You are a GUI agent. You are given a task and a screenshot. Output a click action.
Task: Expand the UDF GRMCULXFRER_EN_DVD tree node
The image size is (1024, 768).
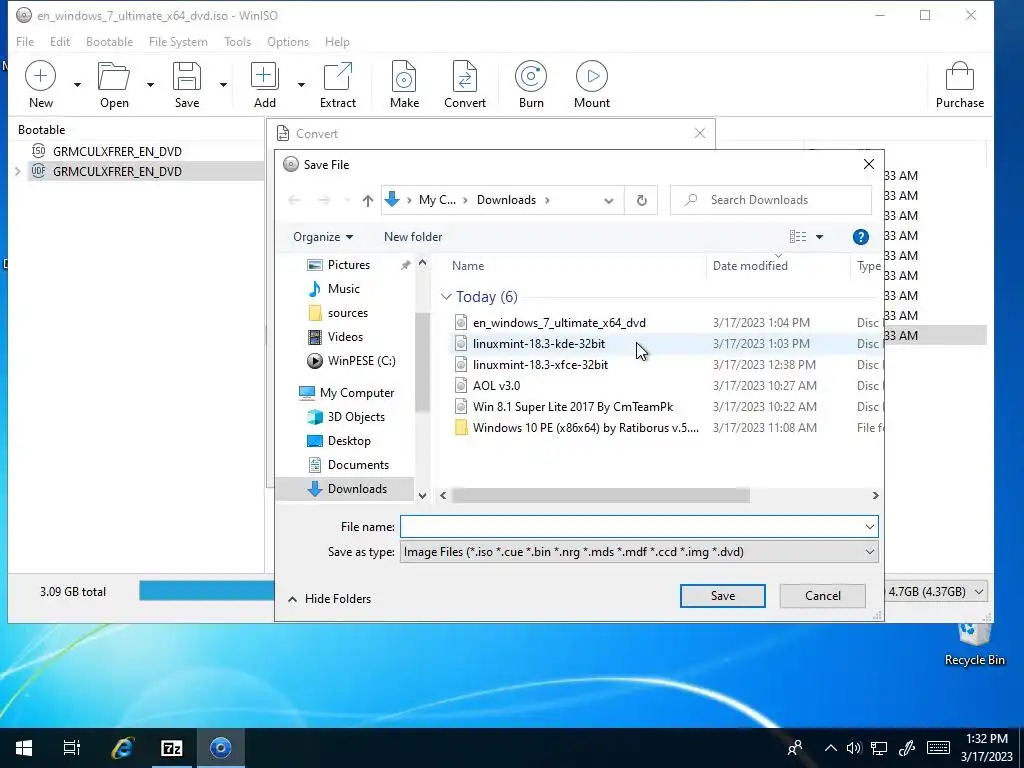pos(18,172)
